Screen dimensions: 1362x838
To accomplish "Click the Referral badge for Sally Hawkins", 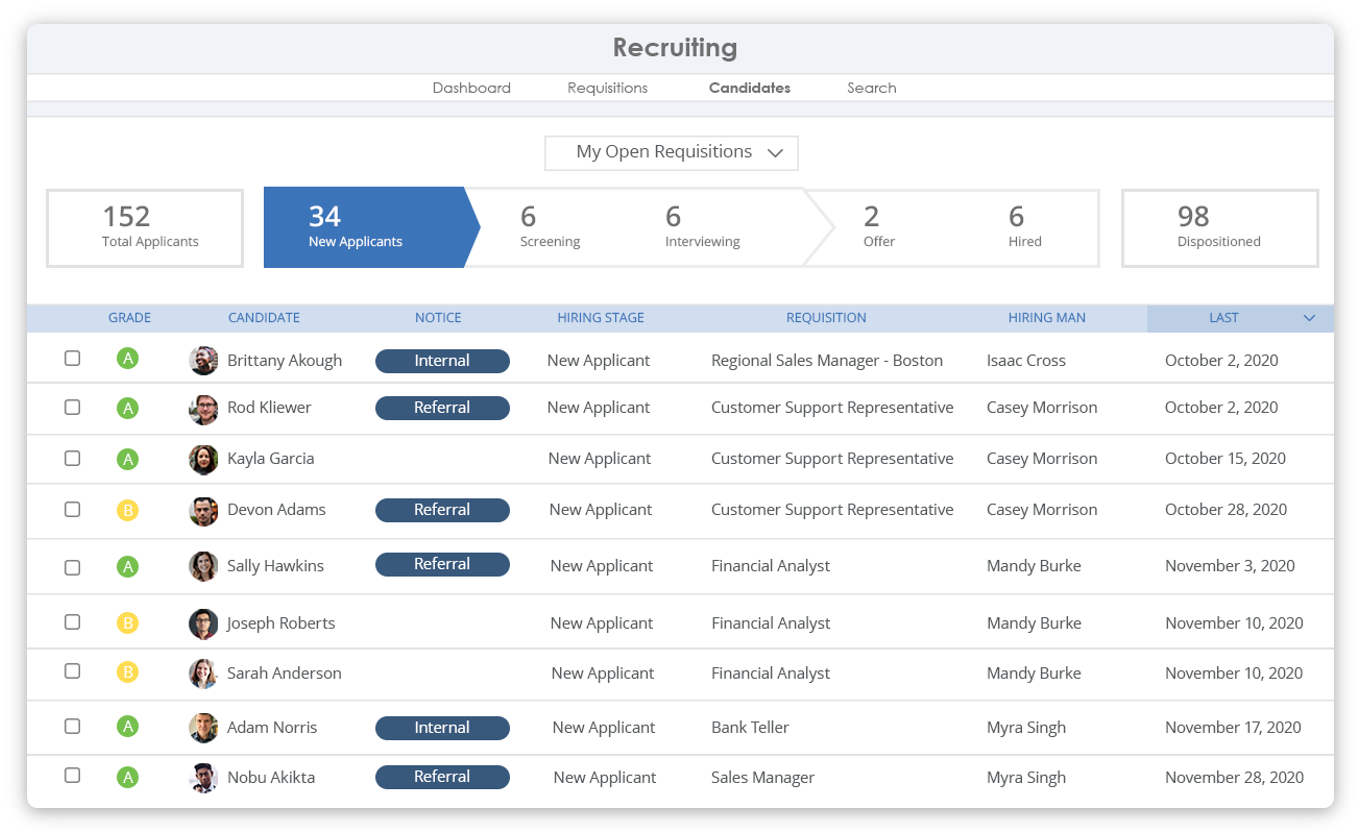I will (442, 564).
